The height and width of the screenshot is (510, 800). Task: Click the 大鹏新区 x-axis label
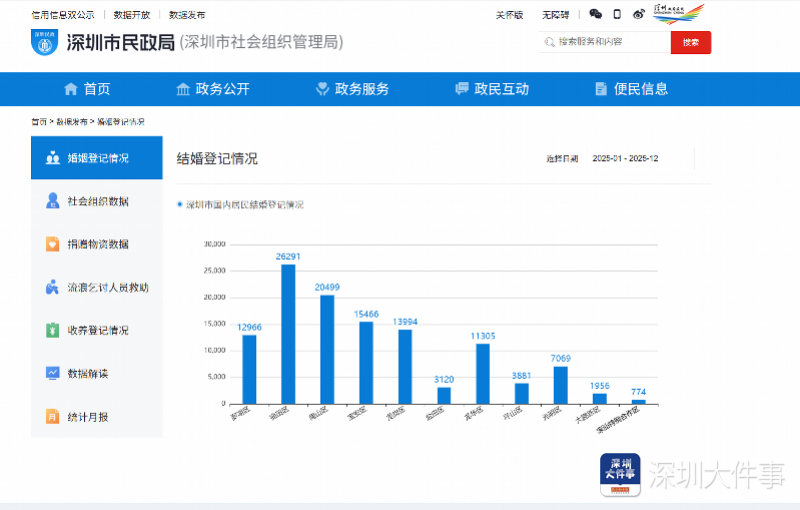pyautogui.click(x=587, y=415)
